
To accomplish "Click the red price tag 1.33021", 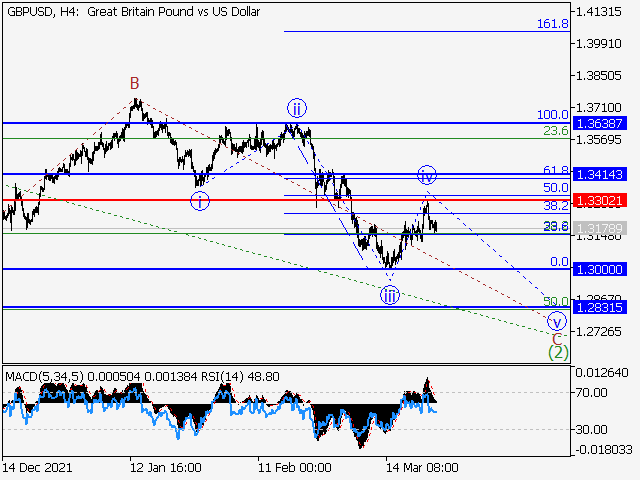I will click(600, 201).
